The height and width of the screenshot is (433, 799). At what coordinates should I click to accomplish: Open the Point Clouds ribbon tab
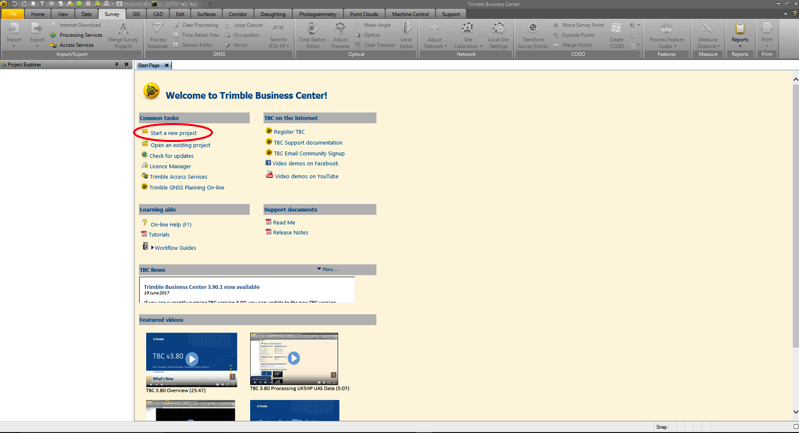364,14
